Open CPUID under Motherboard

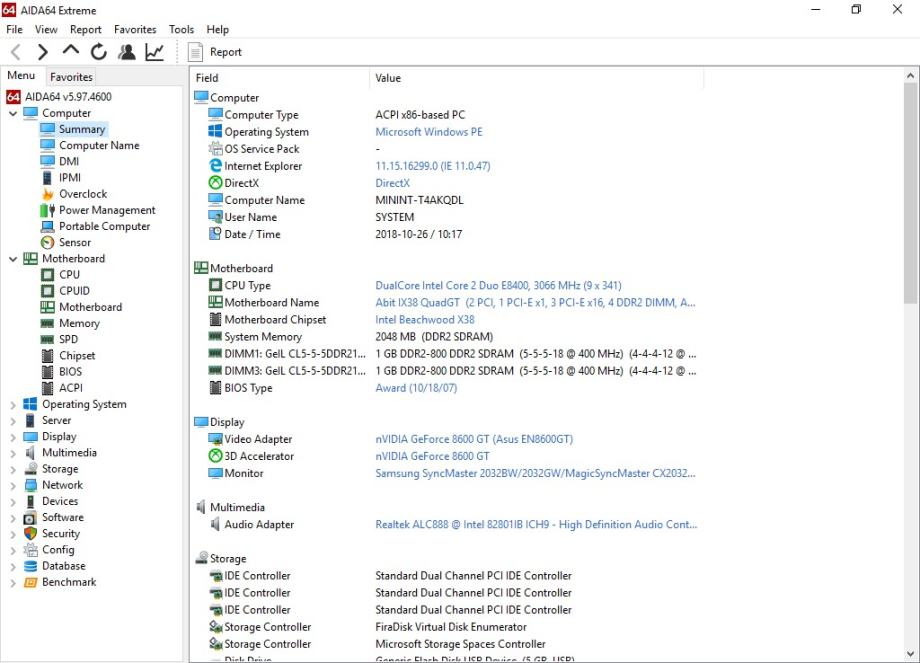click(x=74, y=291)
